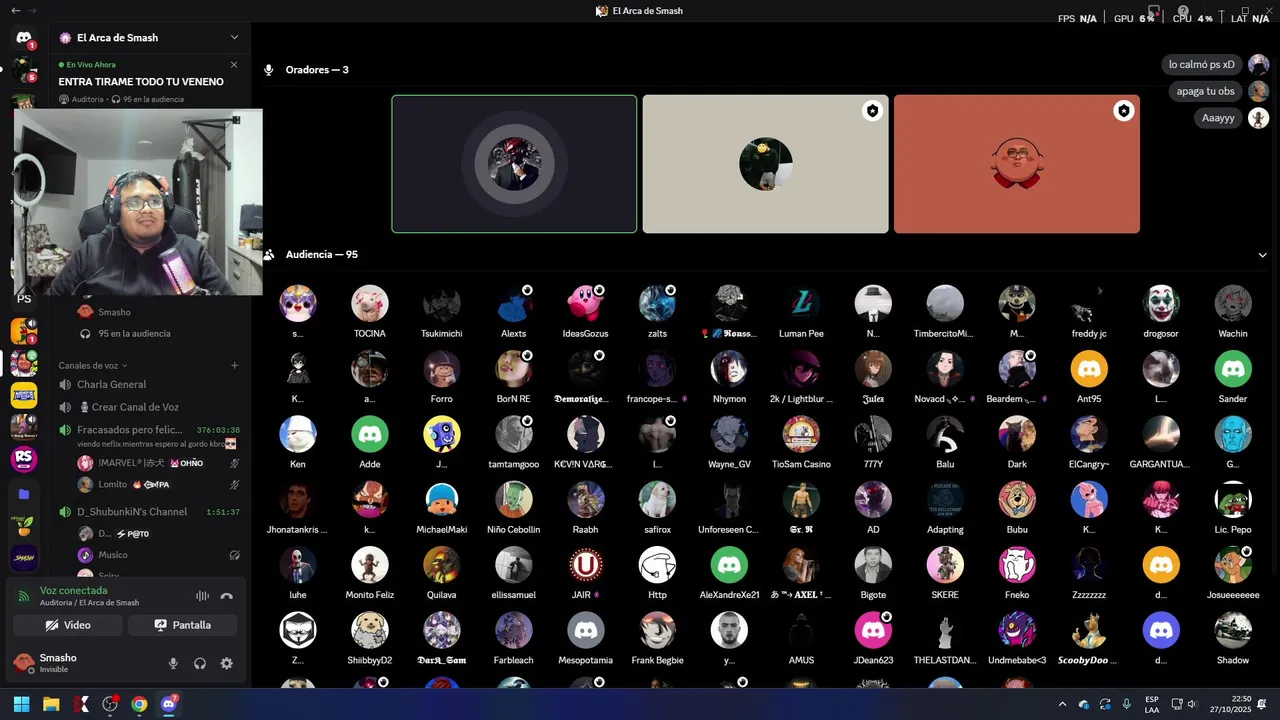Collapse the Canales de voz category
The width and height of the screenshot is (1280, 720).
pos(93,365)
